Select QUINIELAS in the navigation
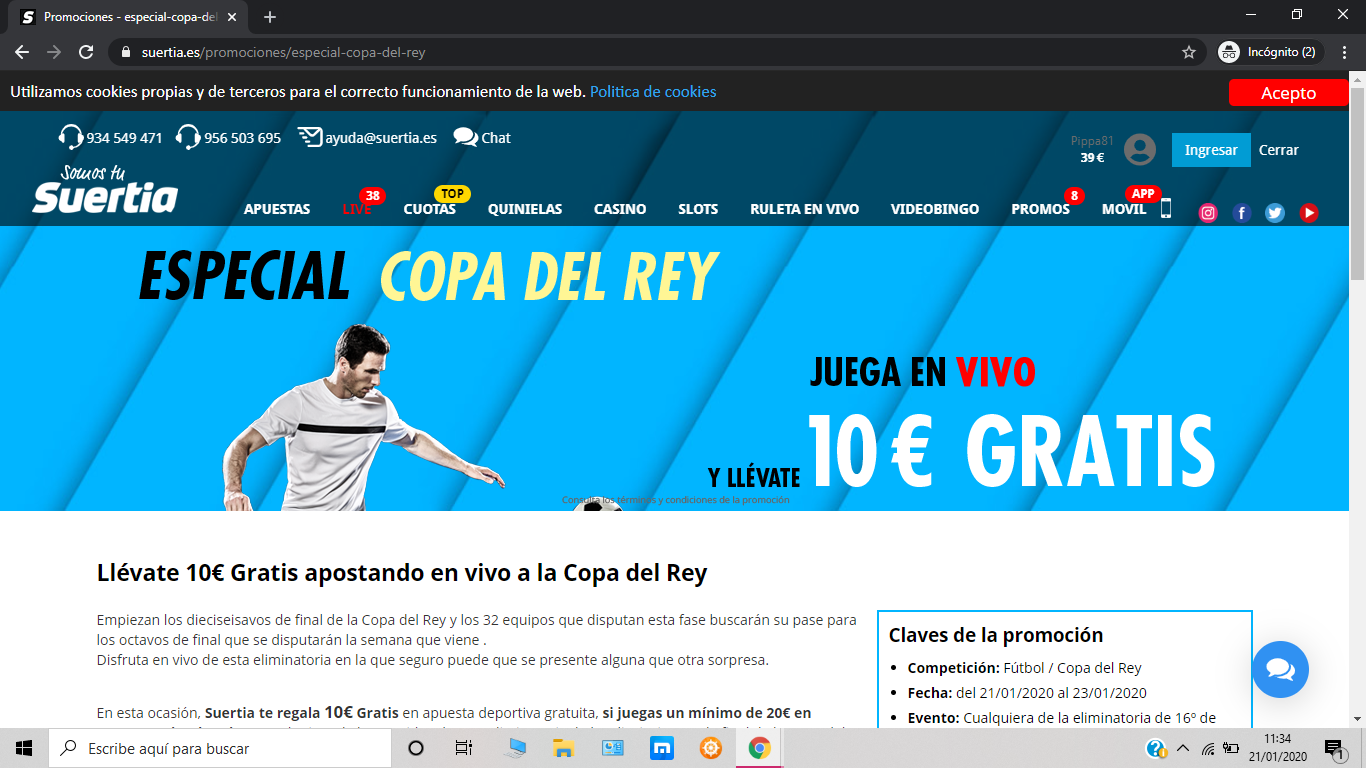Viewport: 1366px width, 768px height. click(525, 209)
